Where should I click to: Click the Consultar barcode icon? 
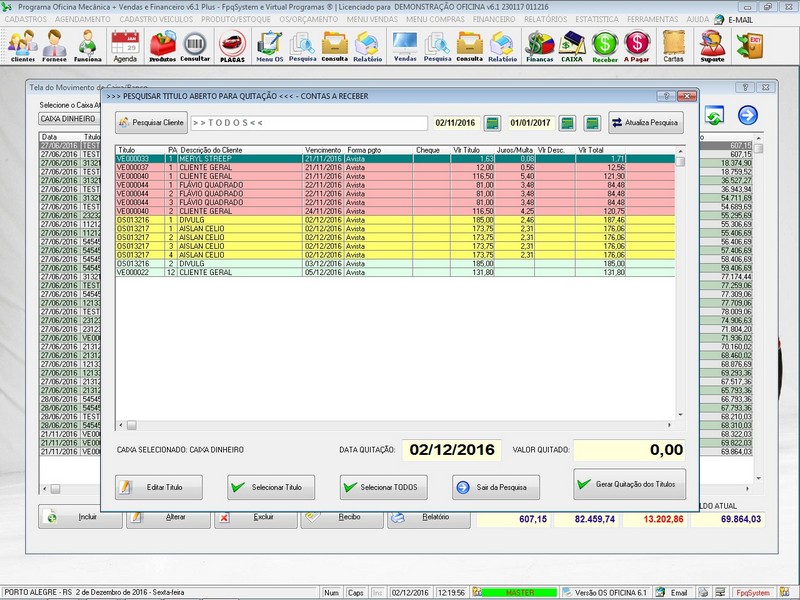click(x=195, y=45)
